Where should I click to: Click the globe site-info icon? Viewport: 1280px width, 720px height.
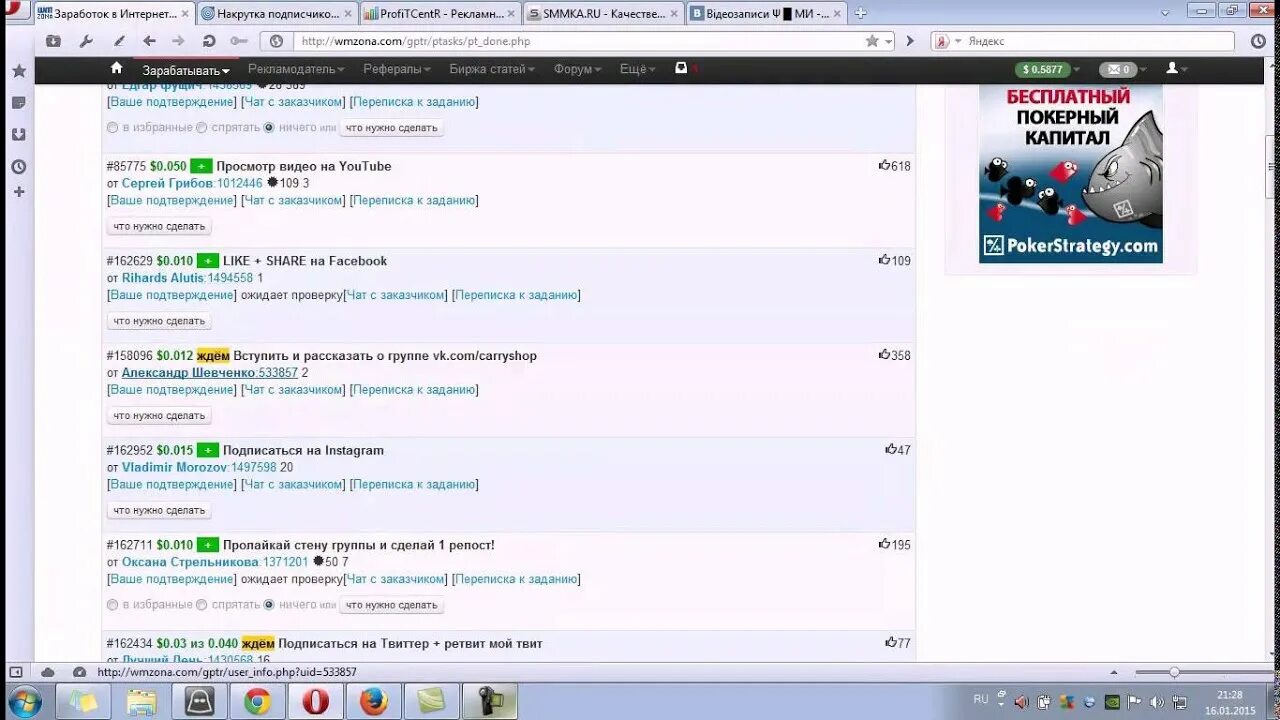click(276, 41)
